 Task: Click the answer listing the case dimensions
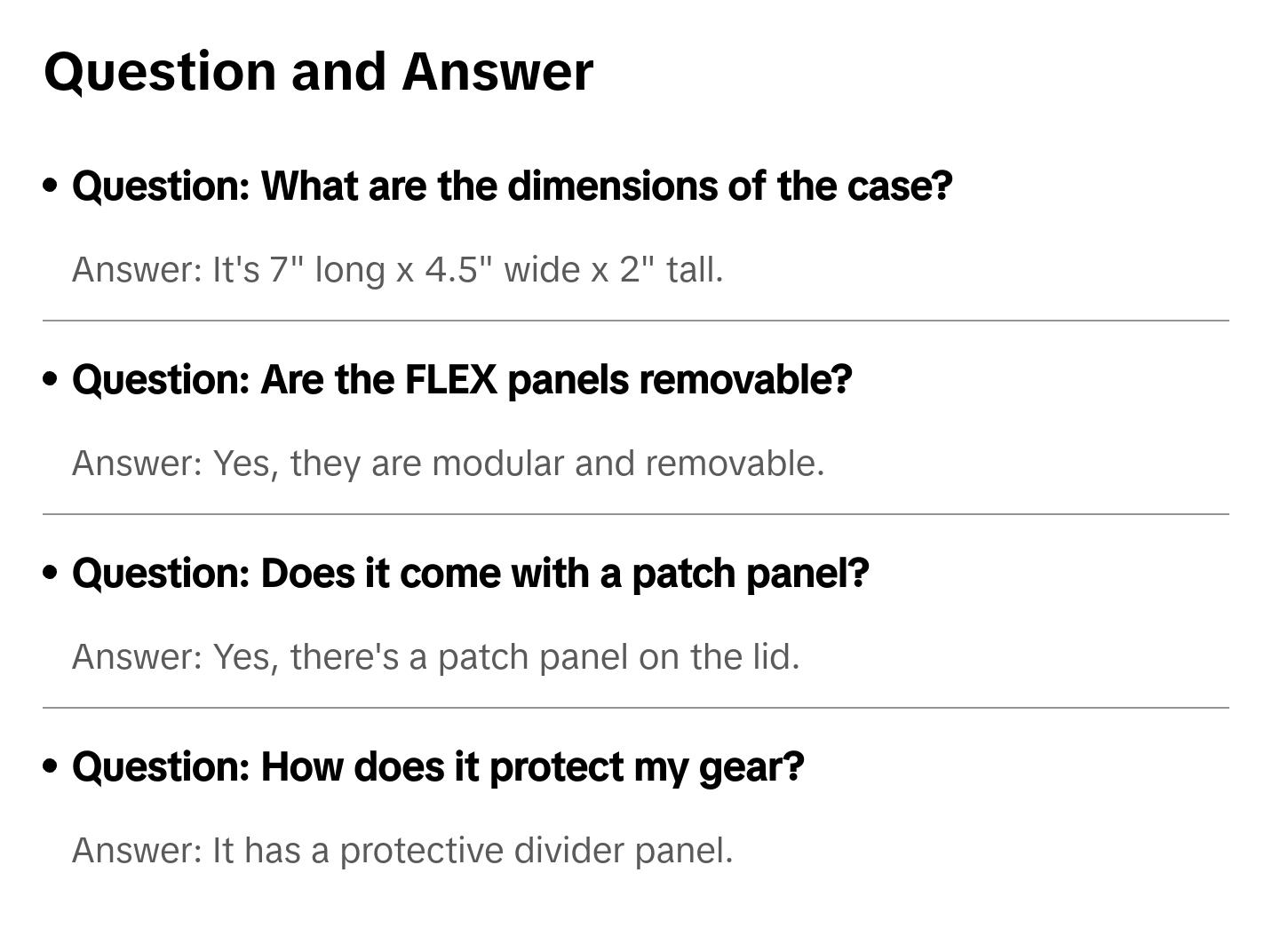tap(397, 270)
